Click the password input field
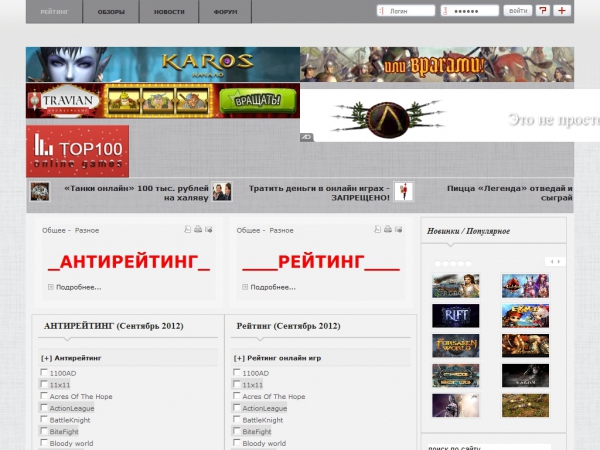 [470, 11]
